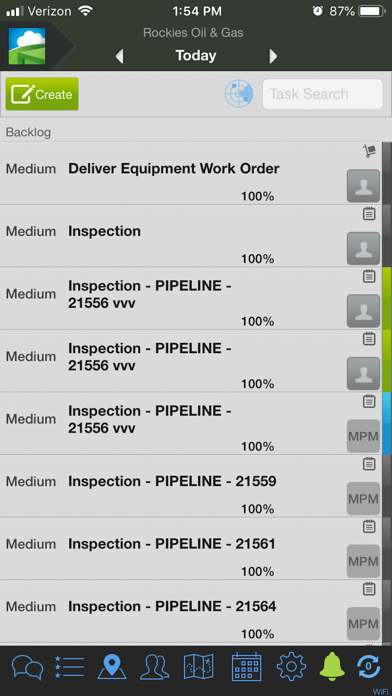
Task: Go to previous day arrow
Action: 119,56
